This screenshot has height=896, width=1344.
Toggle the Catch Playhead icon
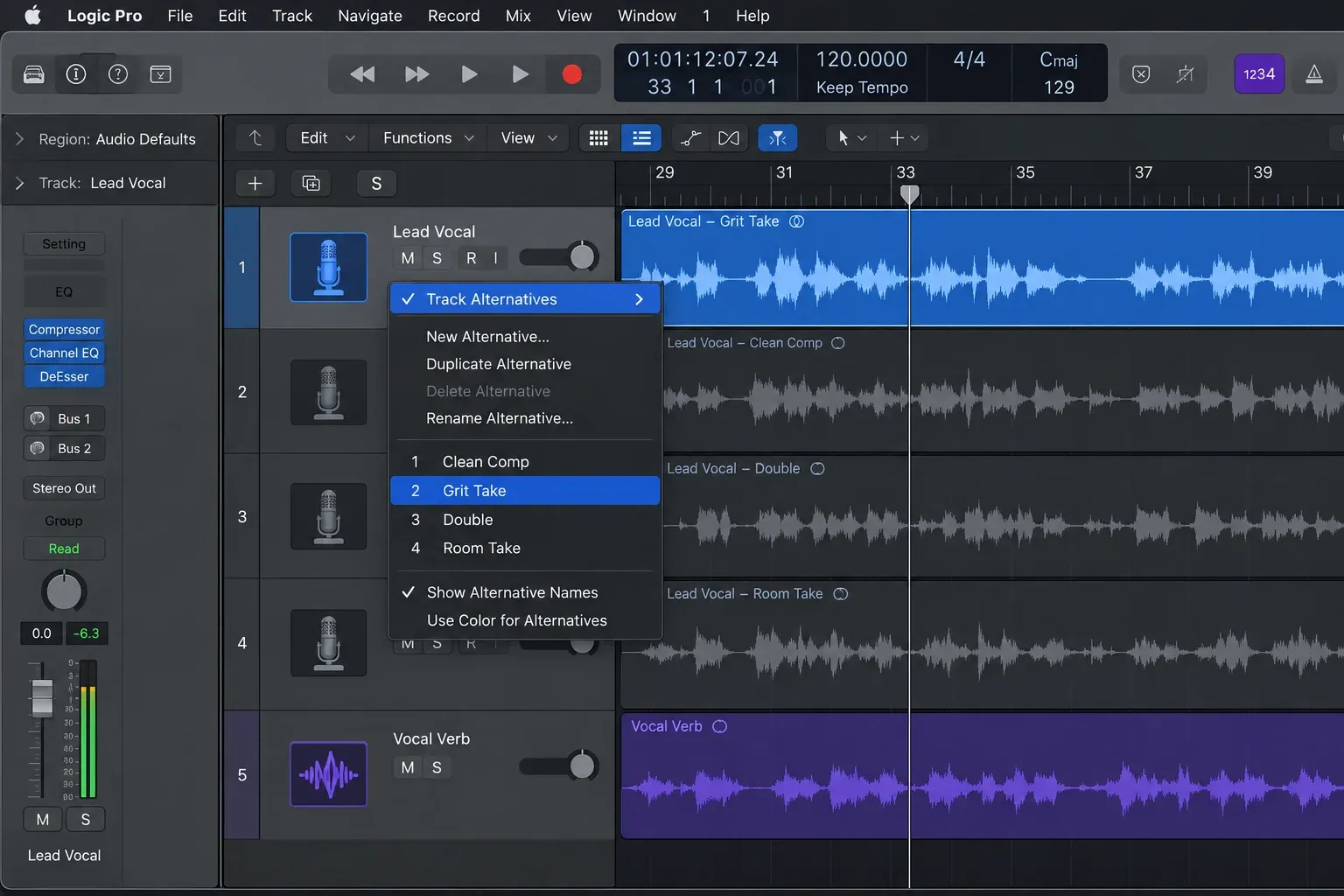point(777,138)
